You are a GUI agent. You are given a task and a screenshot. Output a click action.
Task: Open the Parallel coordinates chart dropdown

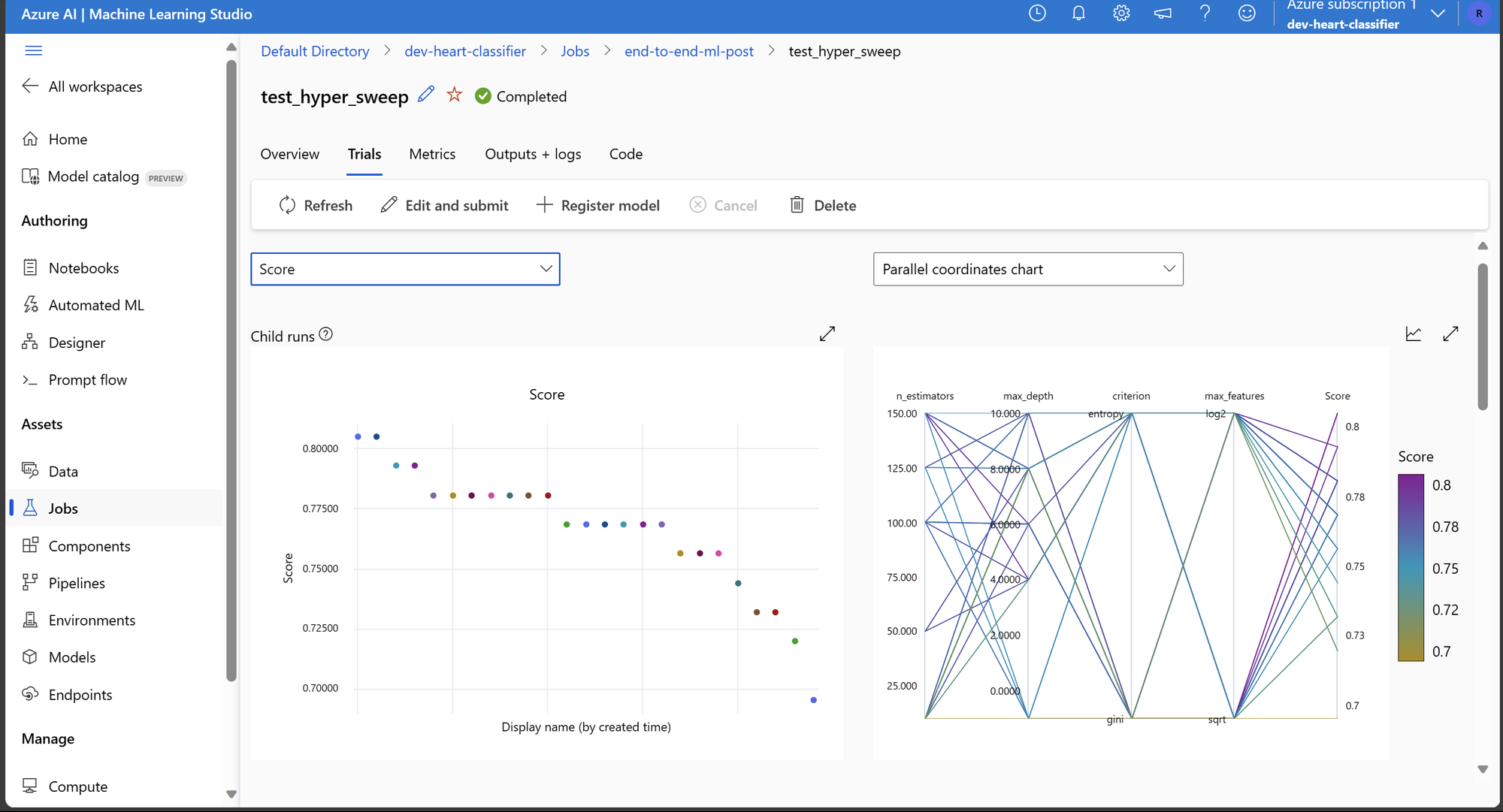[x=1027, y=269]
